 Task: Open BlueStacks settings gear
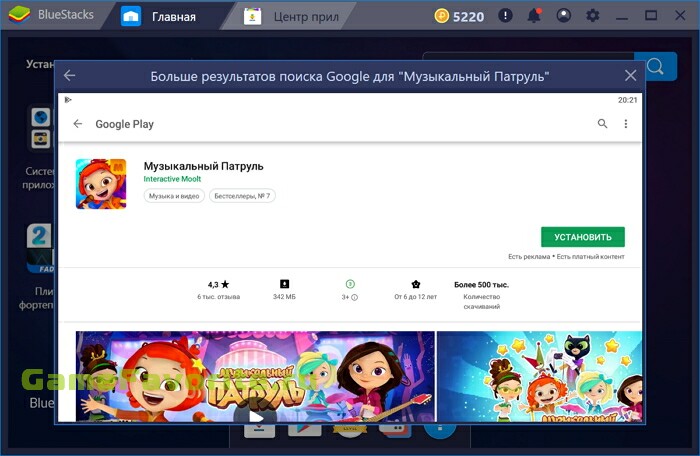tap(592, 16)
